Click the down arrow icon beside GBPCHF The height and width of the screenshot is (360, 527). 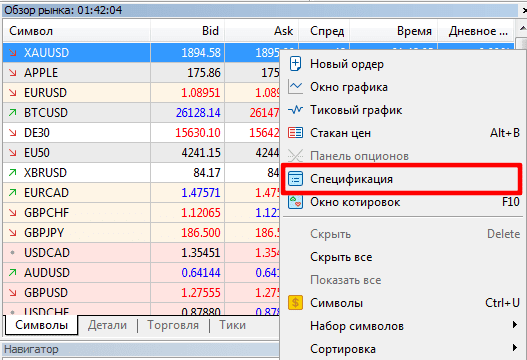point(13,212)
